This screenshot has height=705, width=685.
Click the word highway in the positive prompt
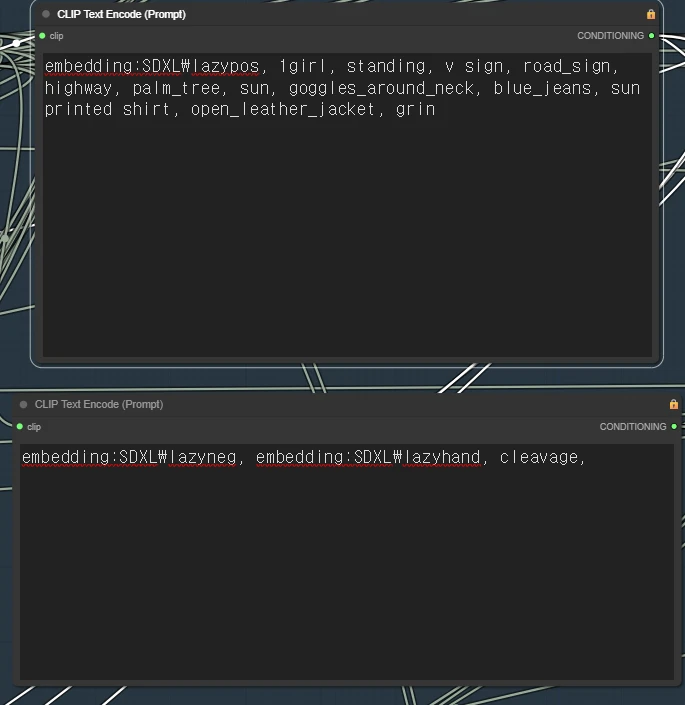point(78,88)
